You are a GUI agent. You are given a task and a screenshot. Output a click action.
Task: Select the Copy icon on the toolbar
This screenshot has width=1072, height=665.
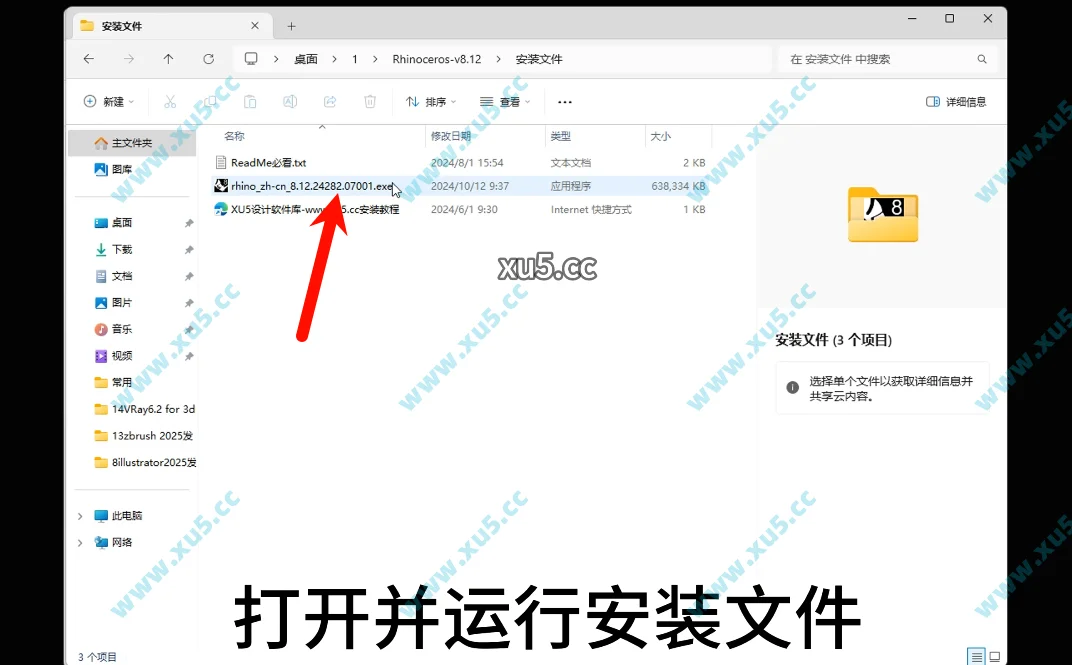[210, 101]
